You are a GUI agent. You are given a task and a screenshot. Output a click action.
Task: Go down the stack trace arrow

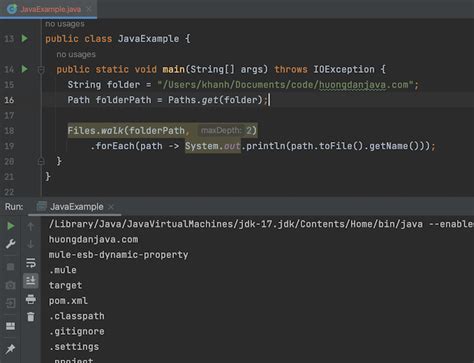[31, 244]
